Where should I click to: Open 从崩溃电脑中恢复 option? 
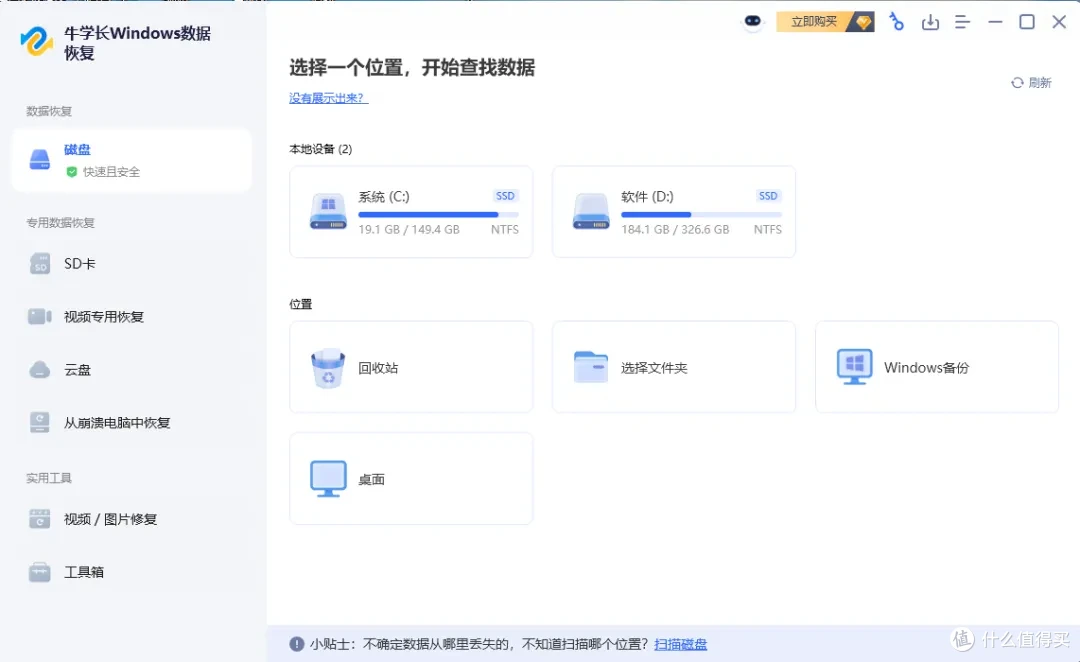tap(131, 423)
